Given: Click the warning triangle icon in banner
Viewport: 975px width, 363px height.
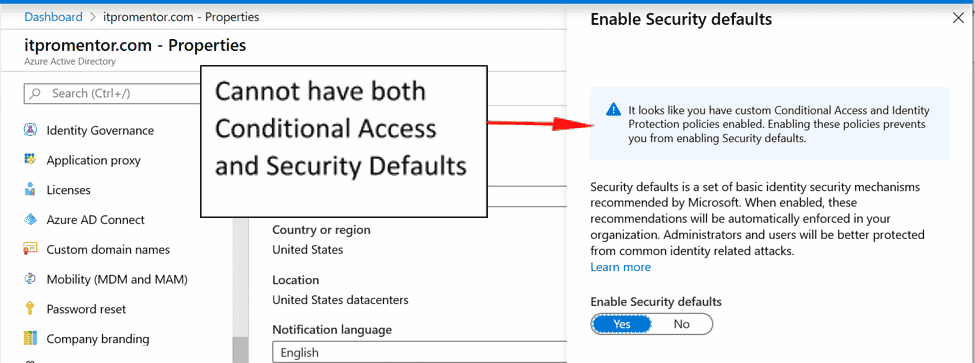Looking at the screenshot, I should coord(613,110).
